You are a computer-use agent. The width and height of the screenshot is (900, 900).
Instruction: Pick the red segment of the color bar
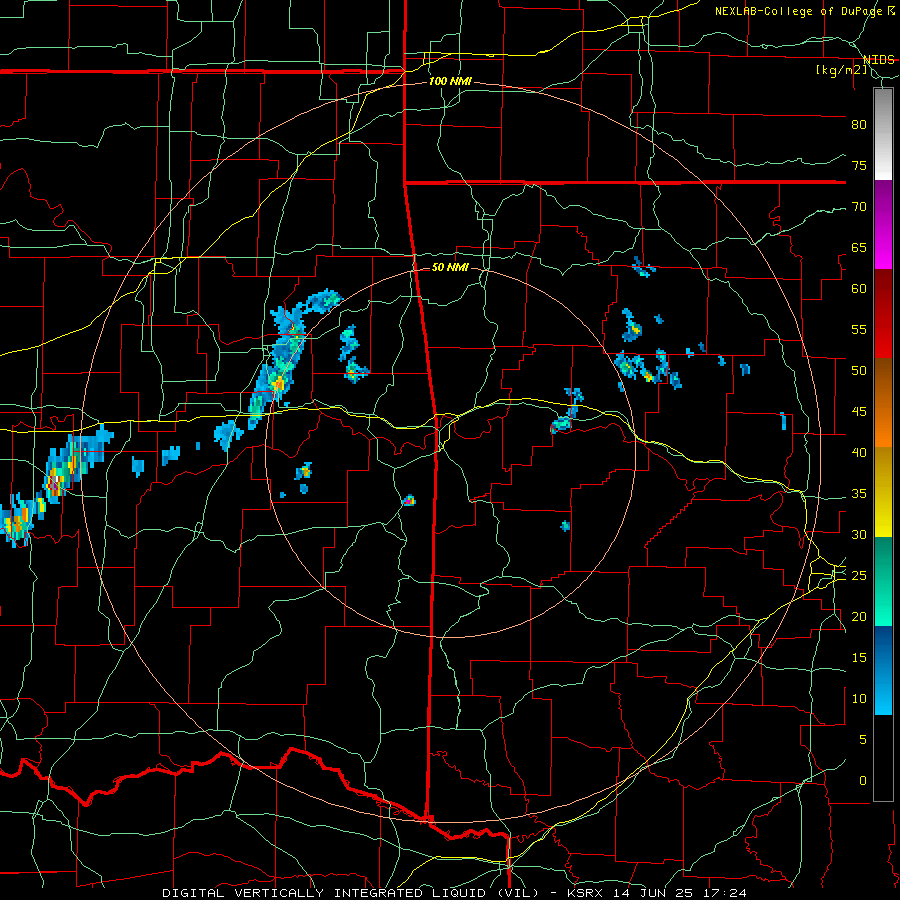click(883, 314)
